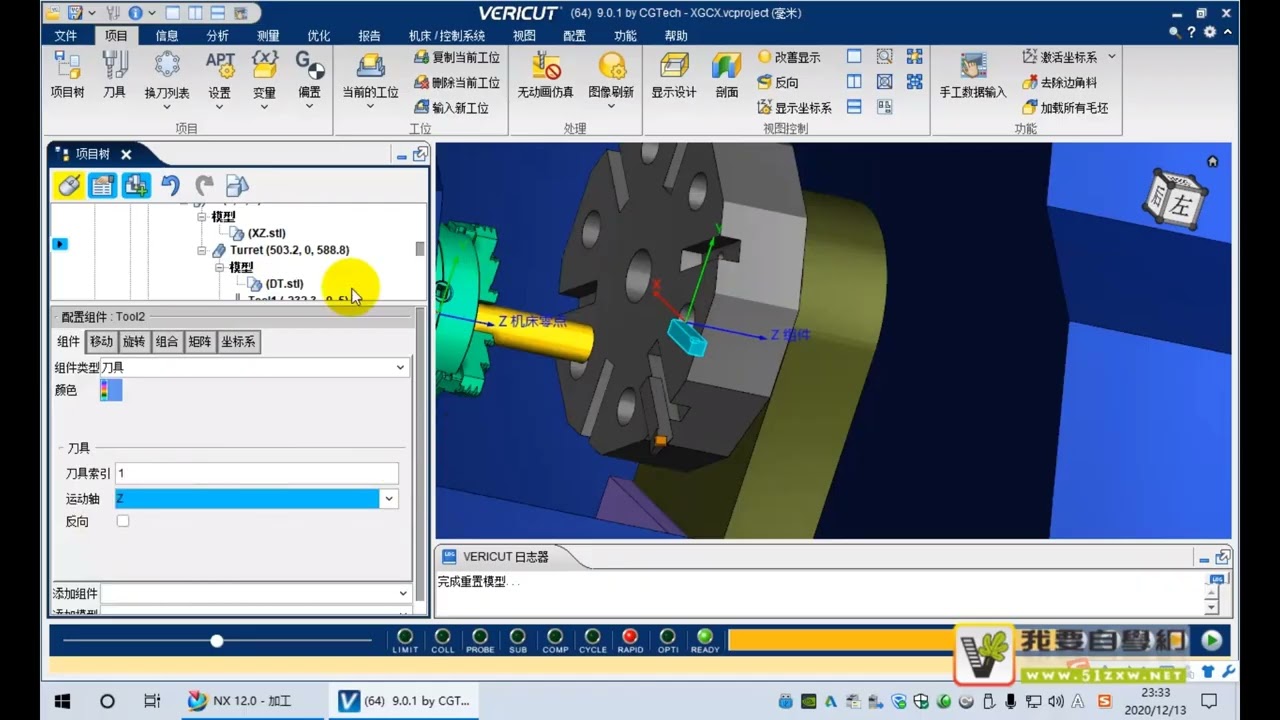This screenshot has height=720, width=1280.
Task: Toggle the RAPID status light
Action: tap(630, 636)
